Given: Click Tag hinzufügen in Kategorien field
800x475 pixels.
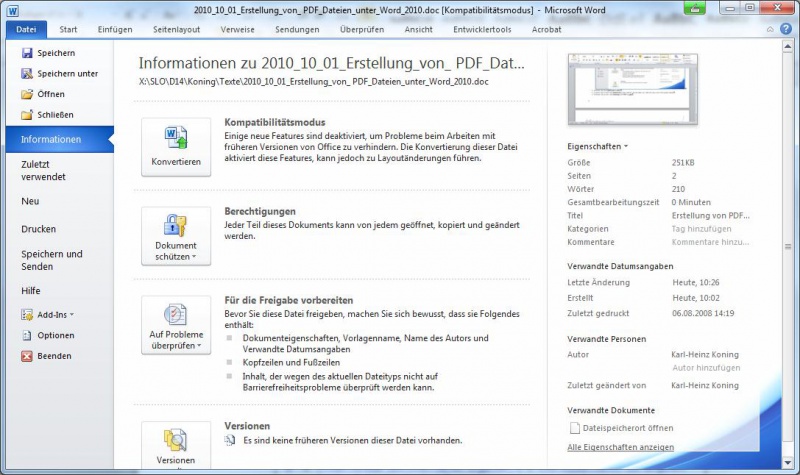Looking at the screenshot, I should pyautogui.click(x=702, y=229).
